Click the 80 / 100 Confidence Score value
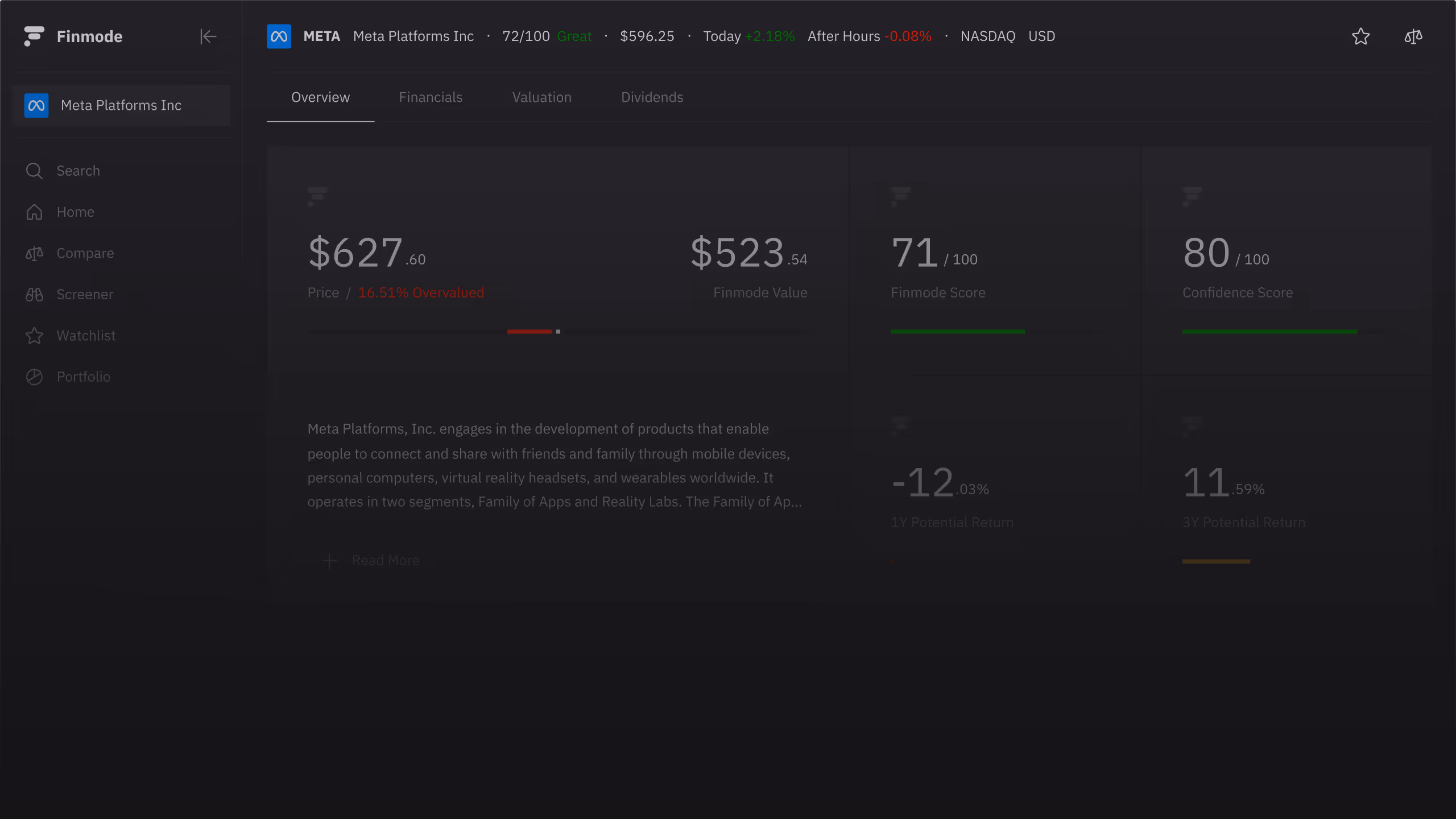Viewport: 1456px width, 819px height. coord(1226,253)
